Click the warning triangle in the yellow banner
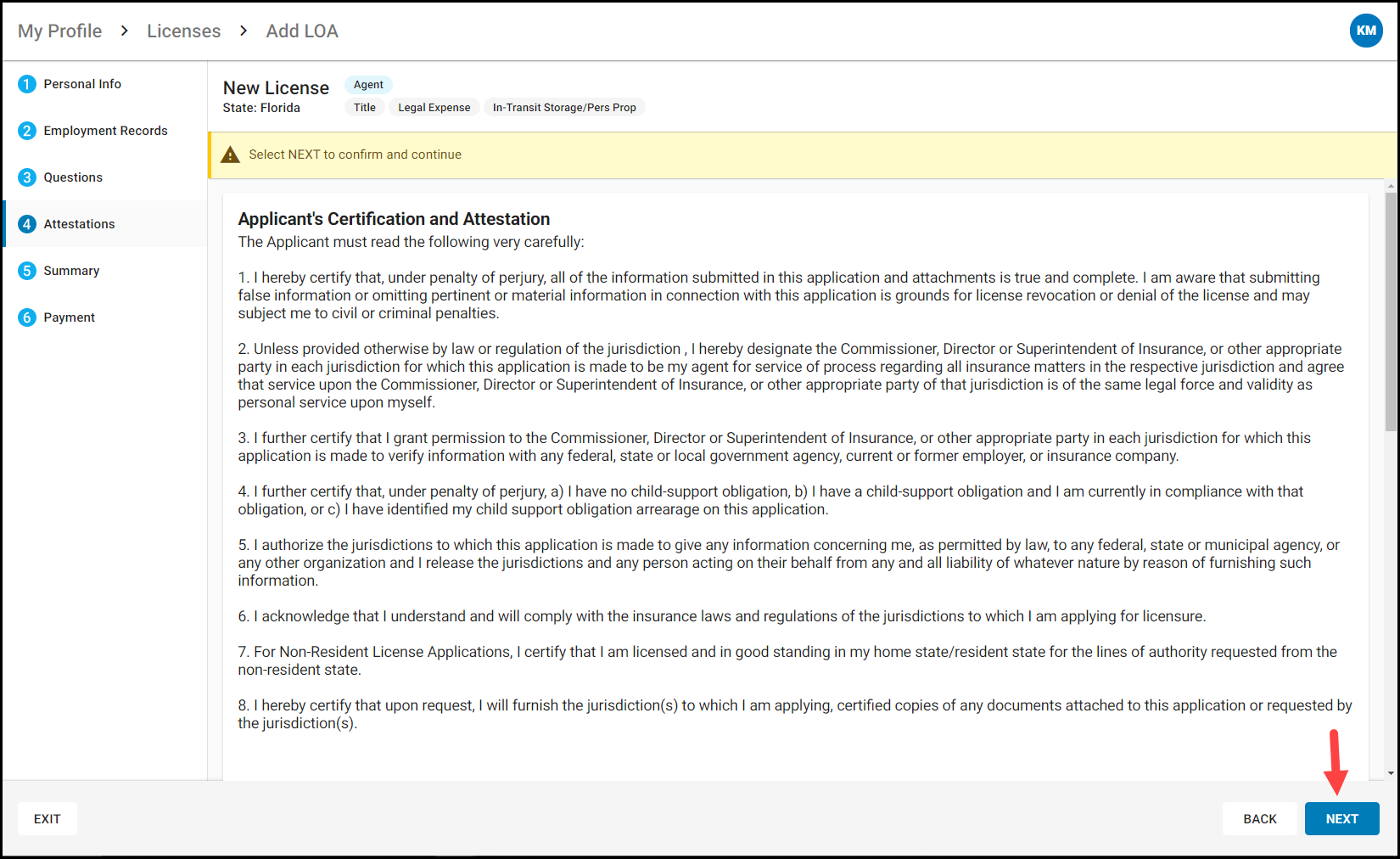 point(230,154)
